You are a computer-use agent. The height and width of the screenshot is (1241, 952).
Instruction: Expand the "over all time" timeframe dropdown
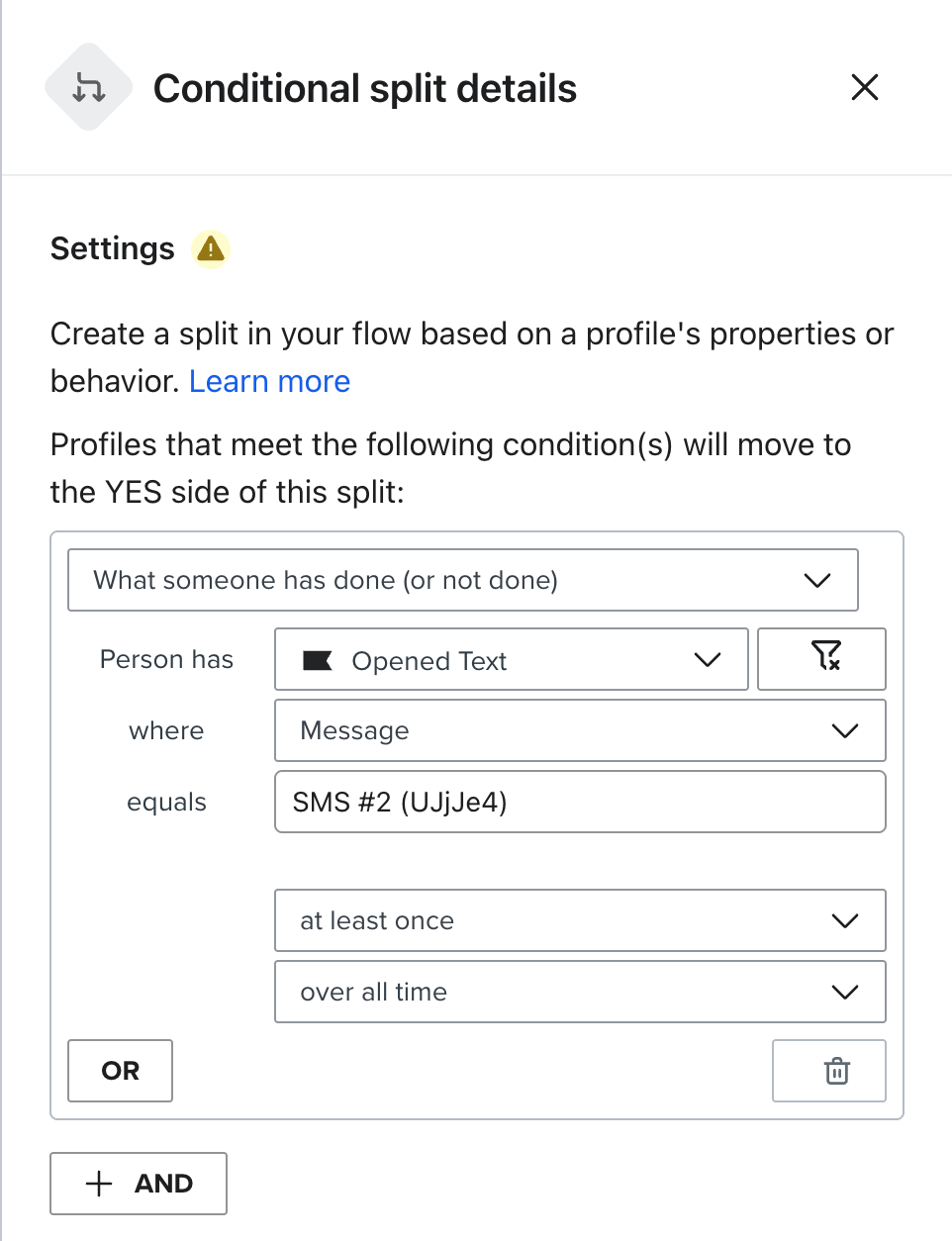tap(580, 993)
